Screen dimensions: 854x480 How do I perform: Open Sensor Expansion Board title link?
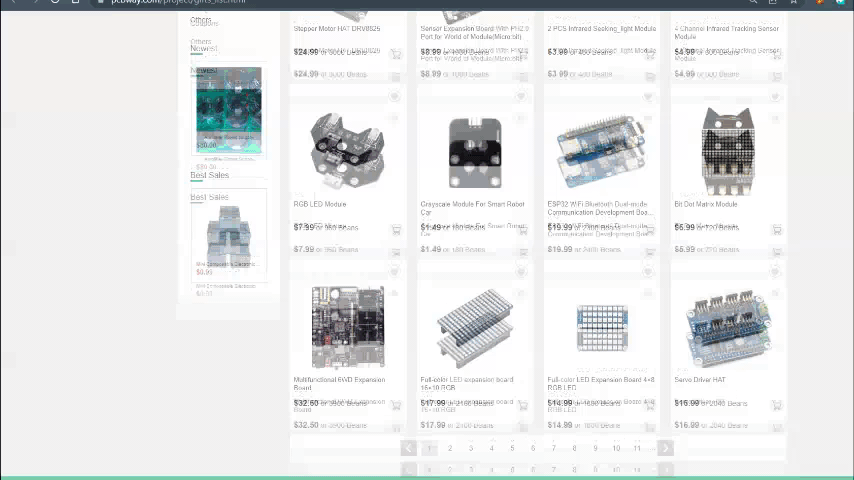474,32
